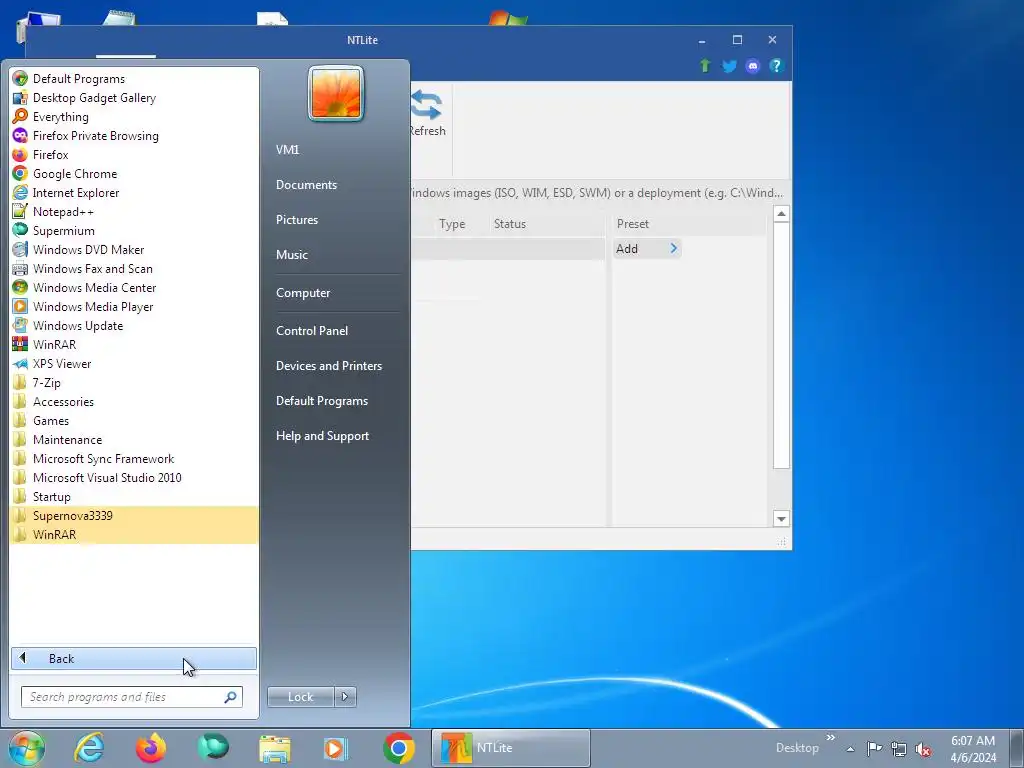Open the Discord link in NTLite
The height and width of the screenshot is (768, 1024).
pyautogui.click(x=752, y=66)
